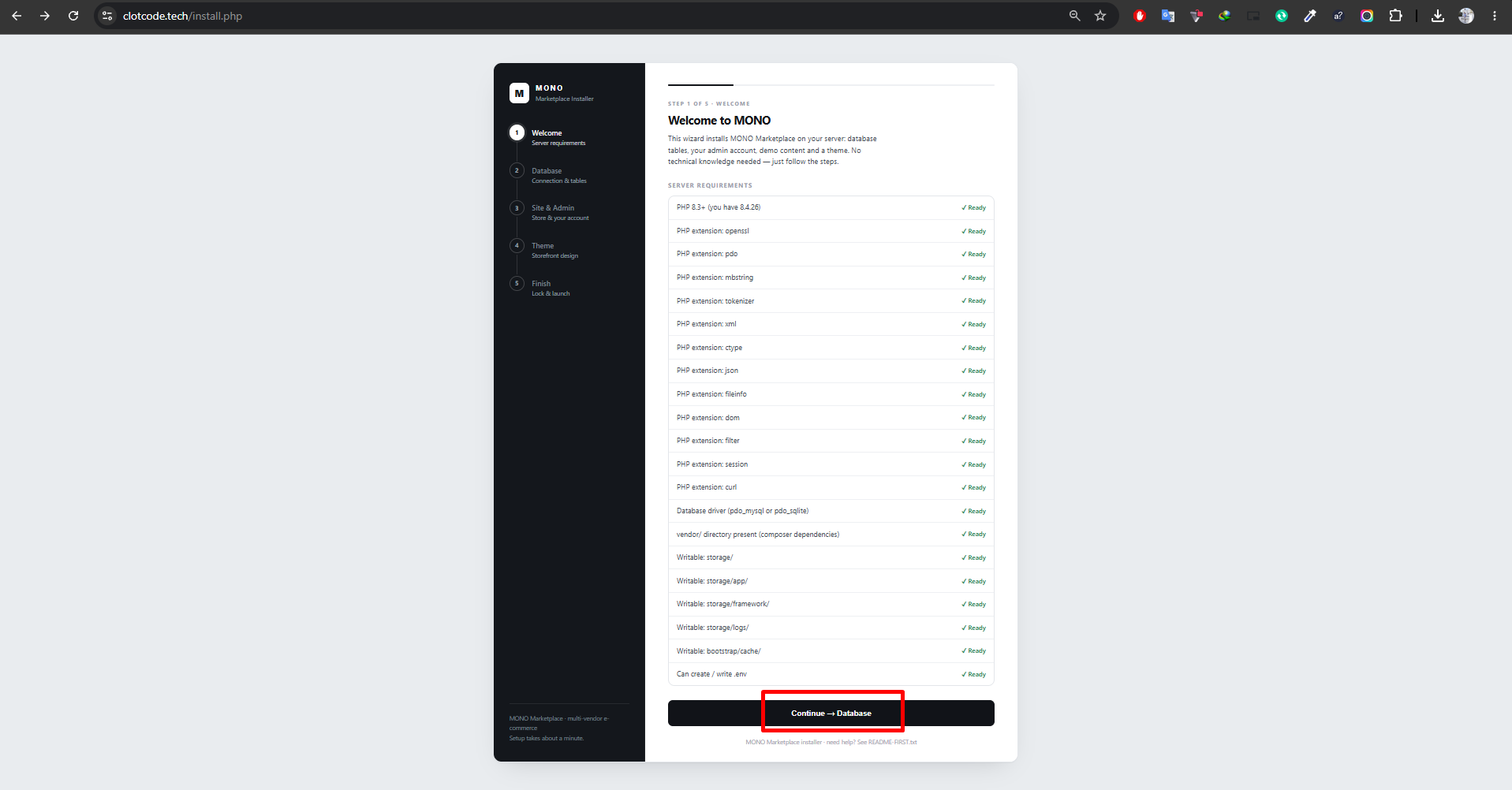Select the Database step label in sidebar
Image resolution: width=1512 pixels, height=790 pixels.
click(547, 171)
